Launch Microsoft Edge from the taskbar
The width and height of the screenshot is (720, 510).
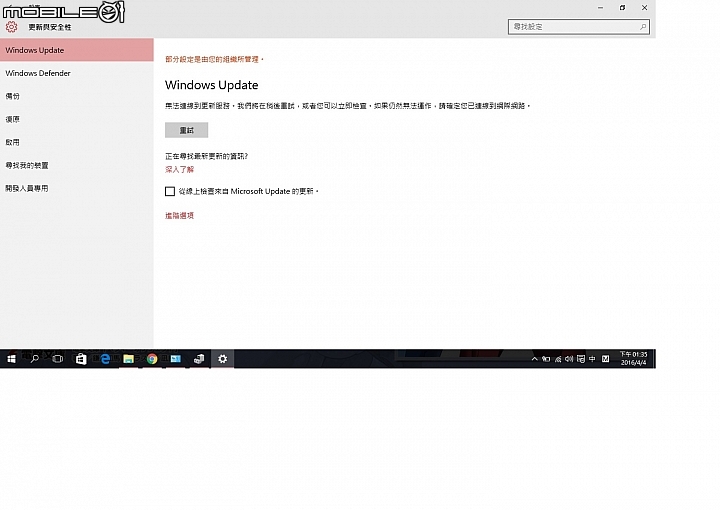tap(105, 359)
